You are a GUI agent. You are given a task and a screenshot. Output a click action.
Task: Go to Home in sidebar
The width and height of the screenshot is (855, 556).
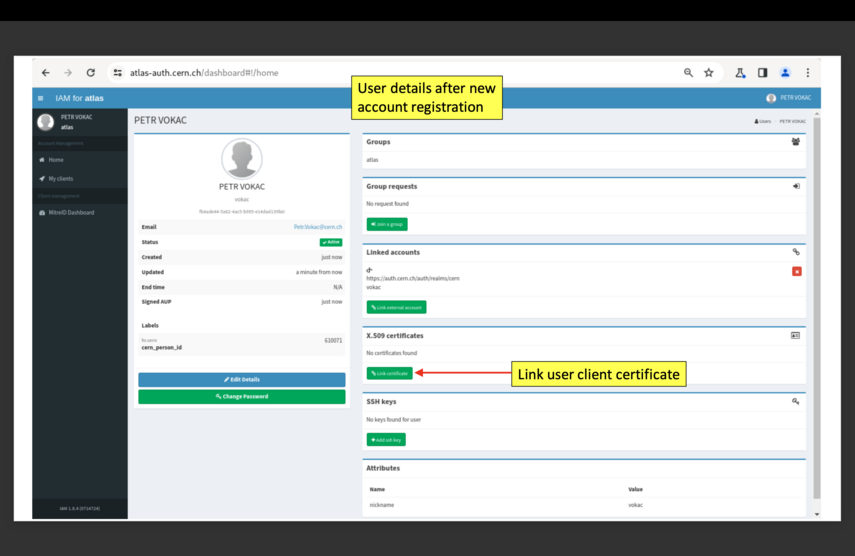[56, 160]
